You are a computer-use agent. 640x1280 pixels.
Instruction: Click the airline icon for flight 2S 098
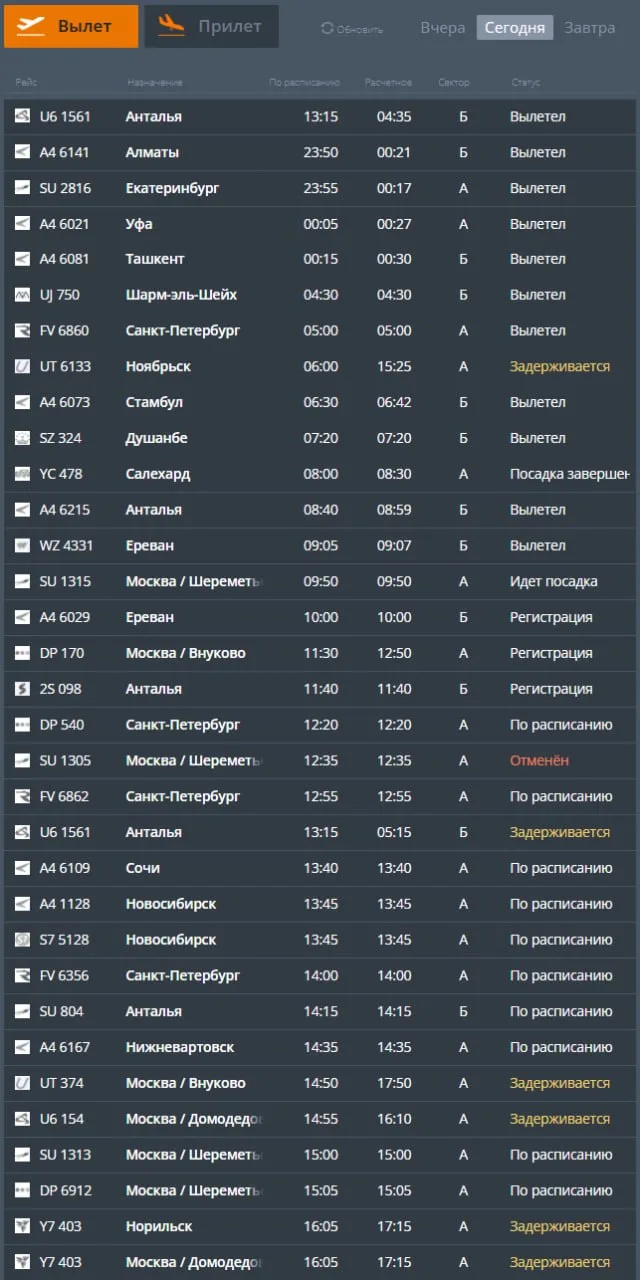point(22,689)
